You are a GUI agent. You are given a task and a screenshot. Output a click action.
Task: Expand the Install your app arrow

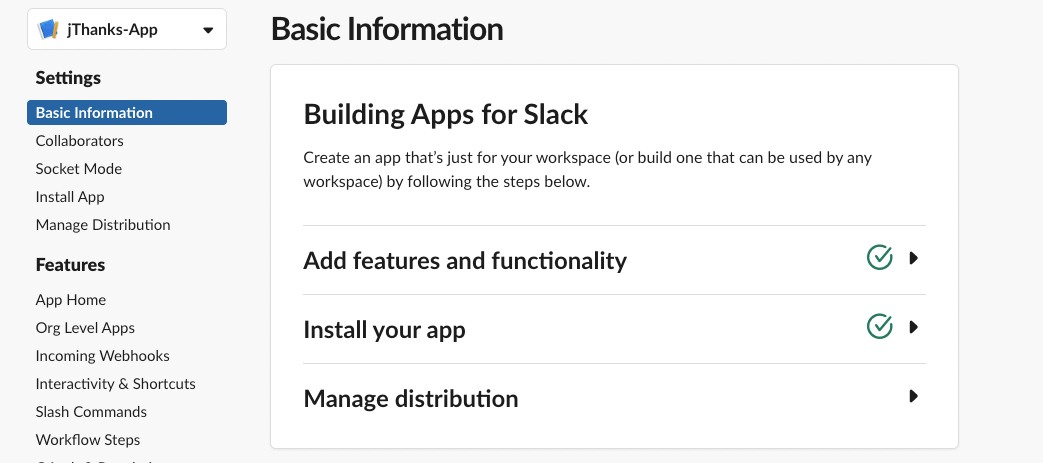[913, 327]
